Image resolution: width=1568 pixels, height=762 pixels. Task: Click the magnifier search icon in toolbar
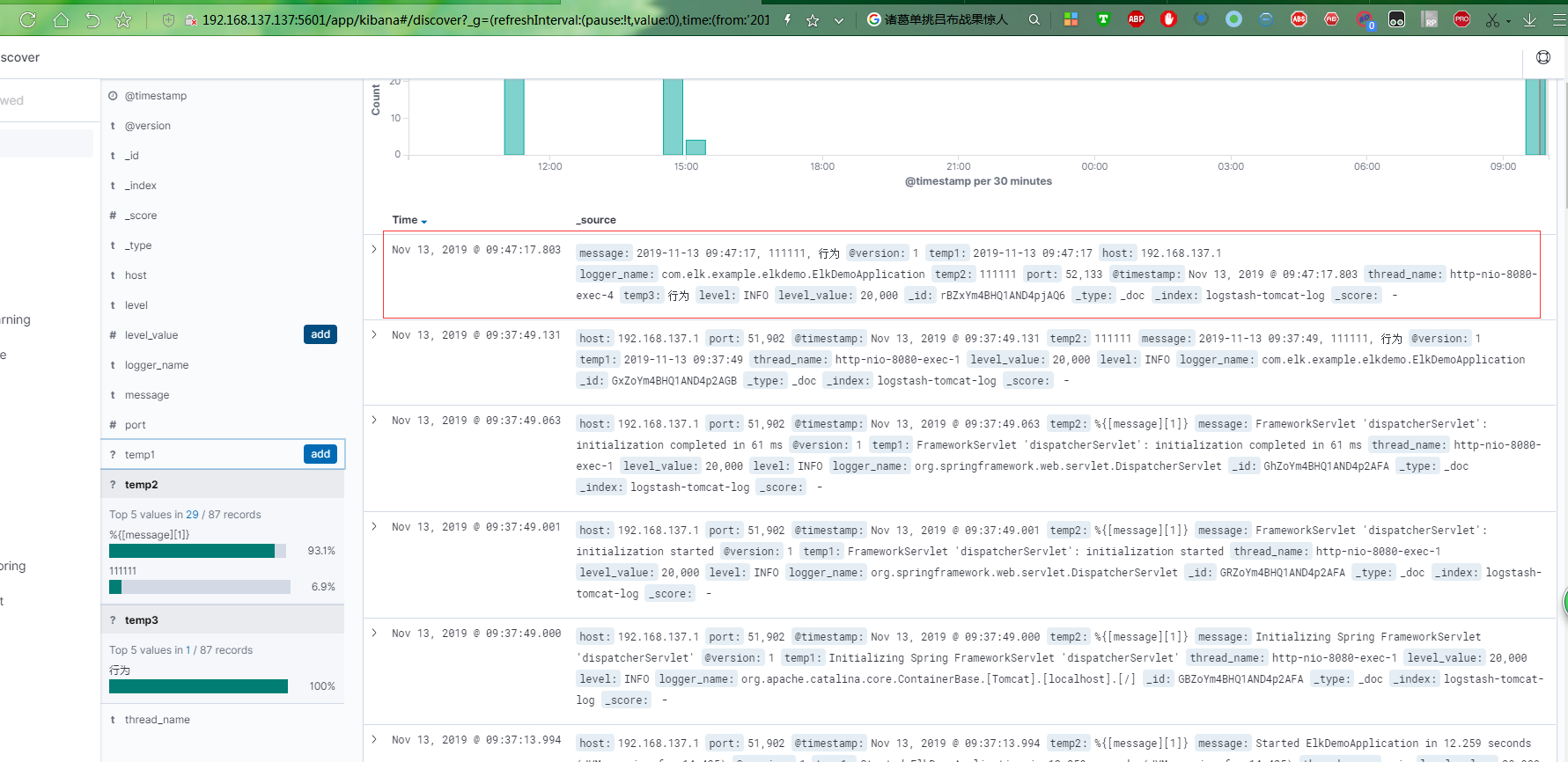tap(1034, 19)
